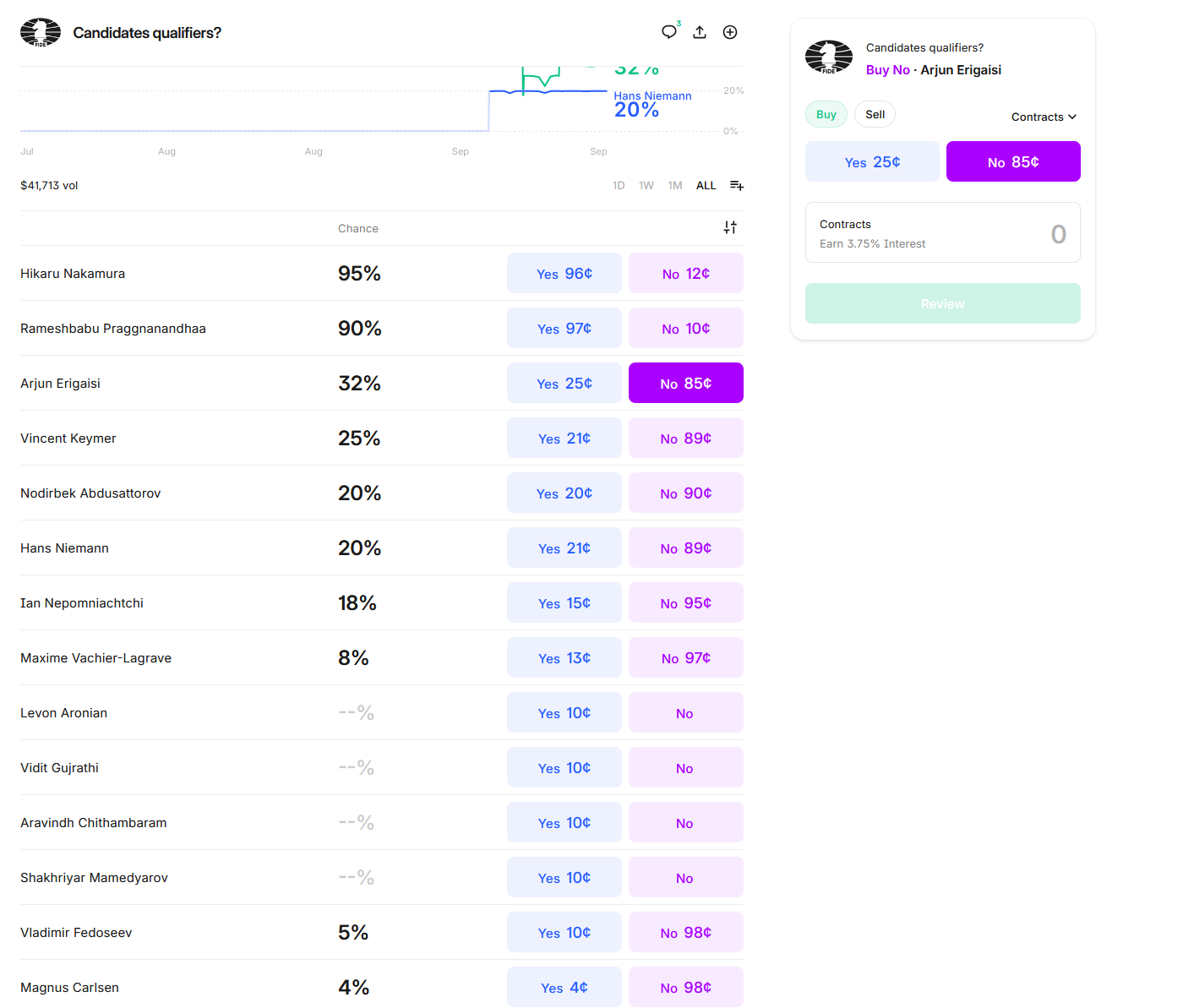Switch chart range to 1W
Viewport: 1183px width, 1008px height.
tap(646, 185)
